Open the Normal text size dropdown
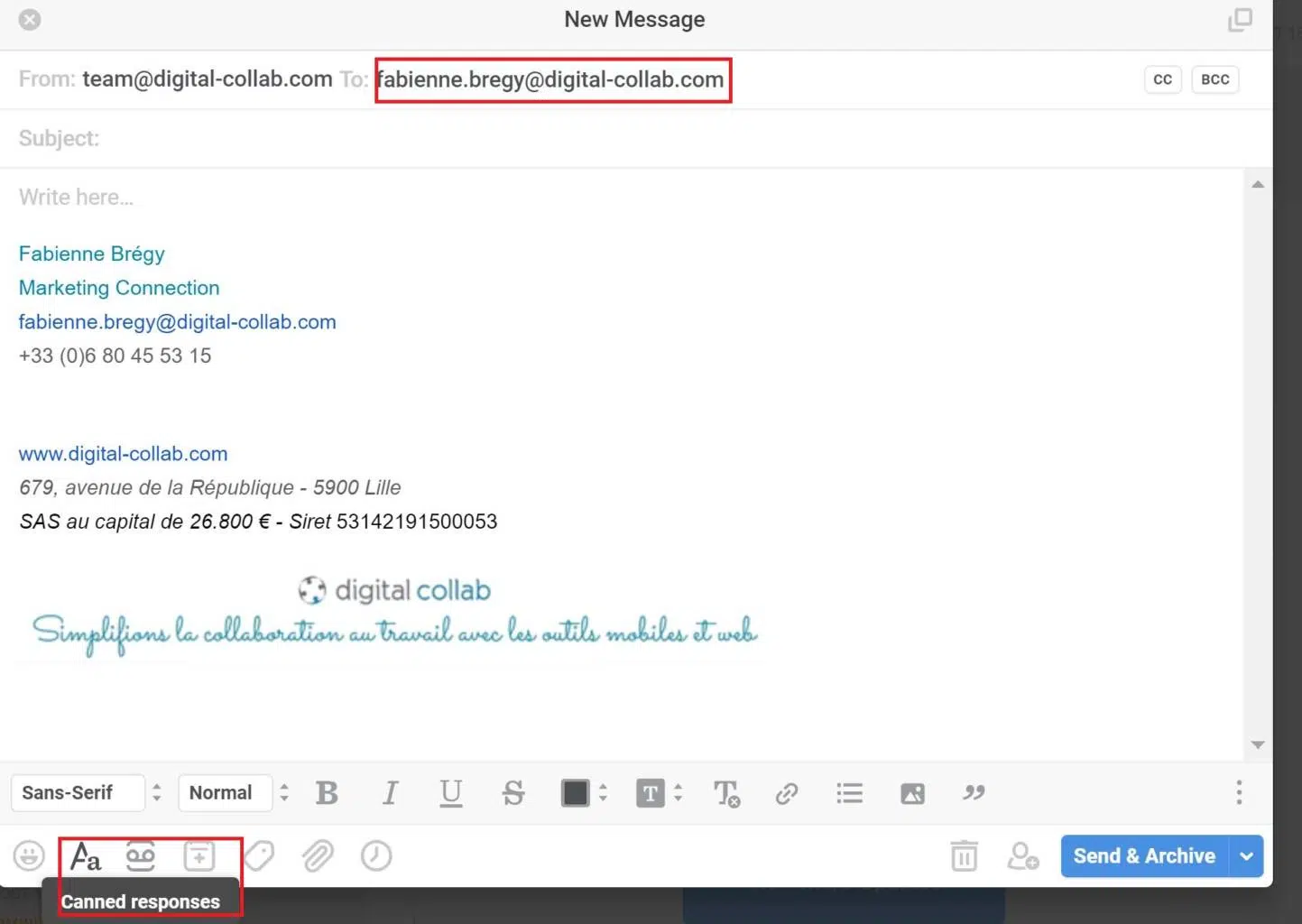 pos(235,793)
